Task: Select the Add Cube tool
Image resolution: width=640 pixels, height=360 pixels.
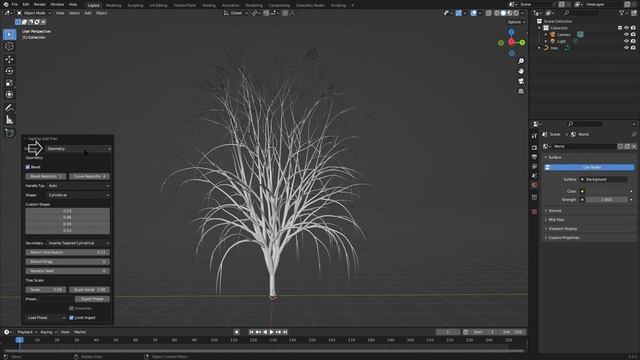Action: point(9,133)
